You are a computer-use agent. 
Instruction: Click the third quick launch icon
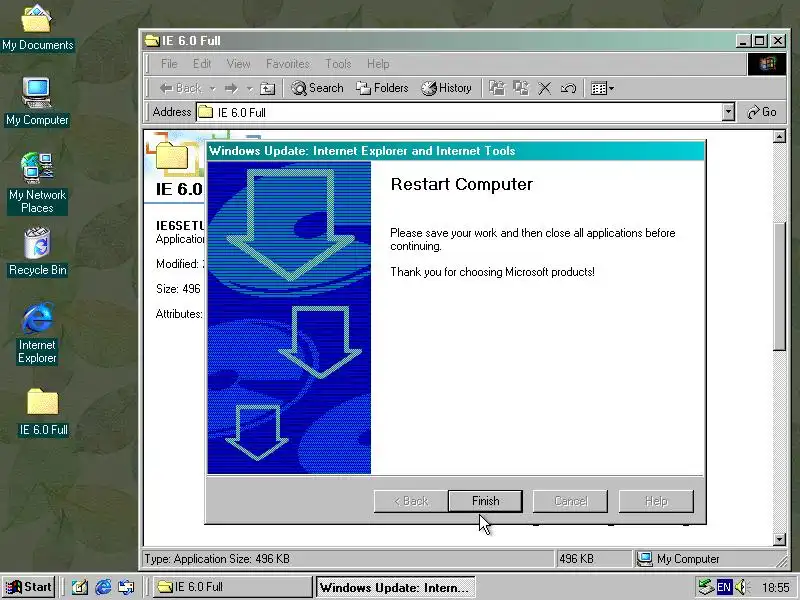point(126,587)
